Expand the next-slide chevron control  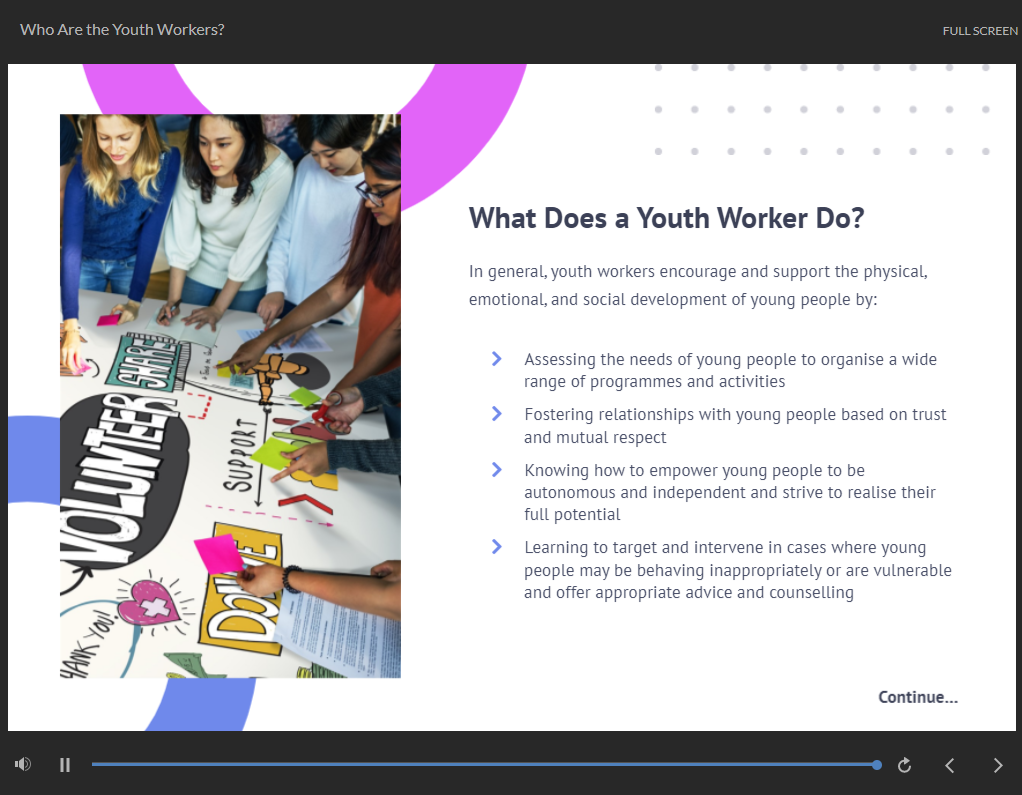(997, 764)
